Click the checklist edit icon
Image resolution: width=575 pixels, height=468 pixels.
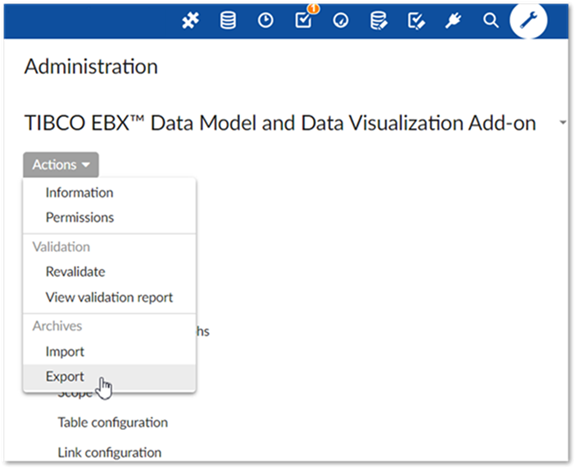pos(417,20)
